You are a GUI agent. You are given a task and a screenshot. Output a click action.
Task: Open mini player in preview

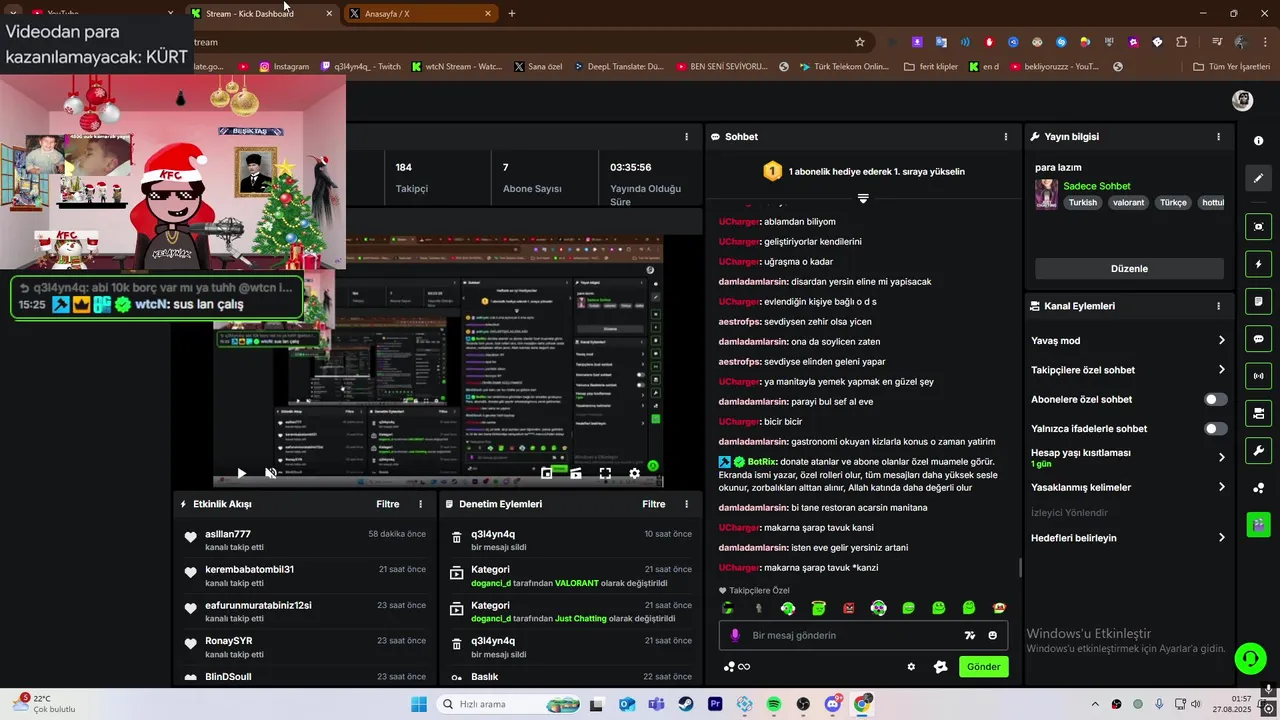(547, 473)
